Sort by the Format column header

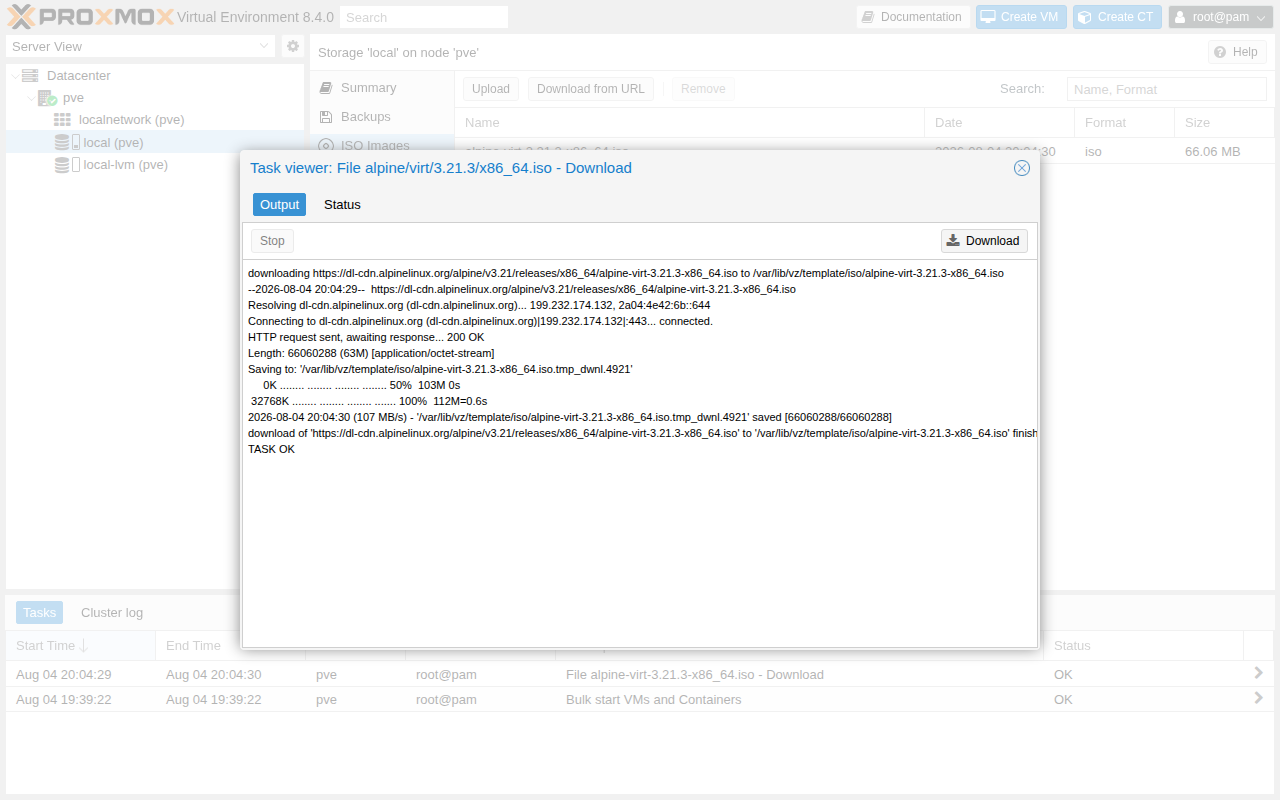click(x=1124, y=122)
